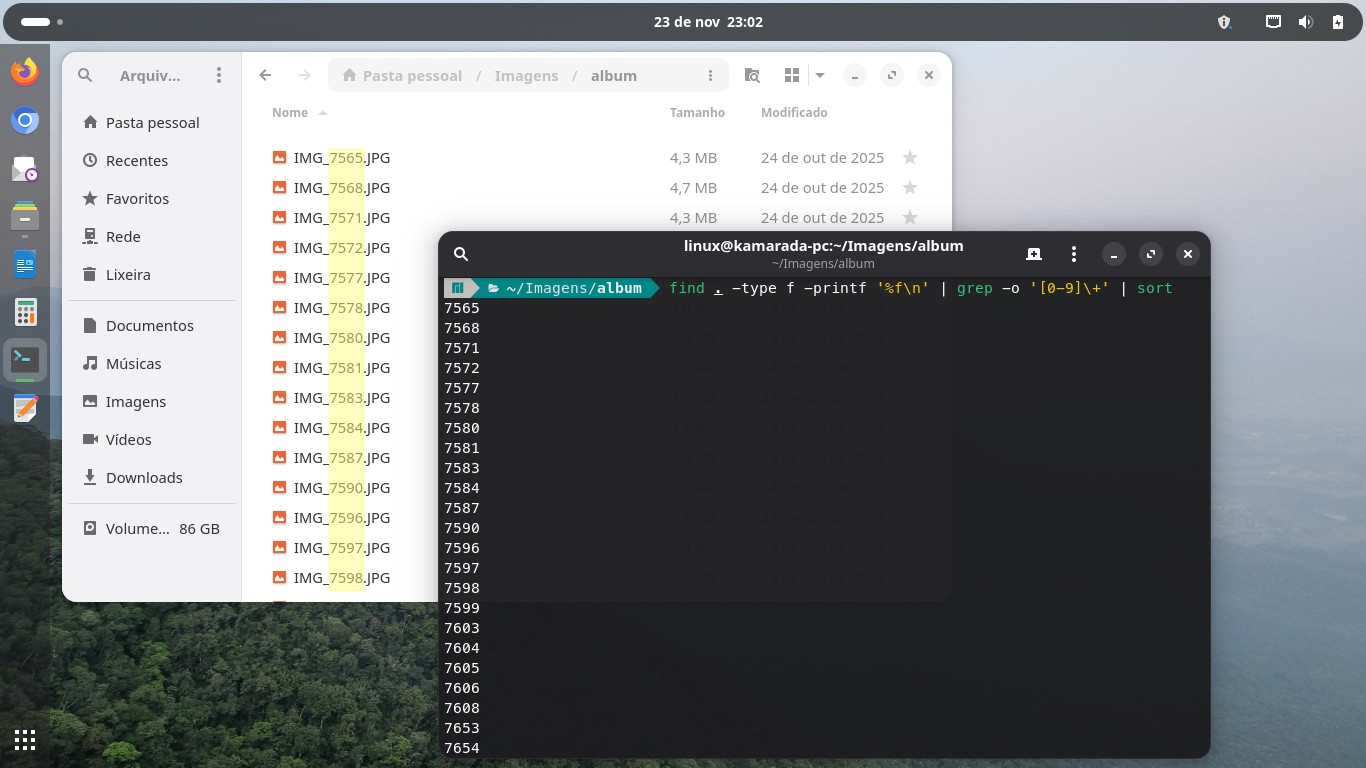Switch to grid view in Files

coord(792,75)
